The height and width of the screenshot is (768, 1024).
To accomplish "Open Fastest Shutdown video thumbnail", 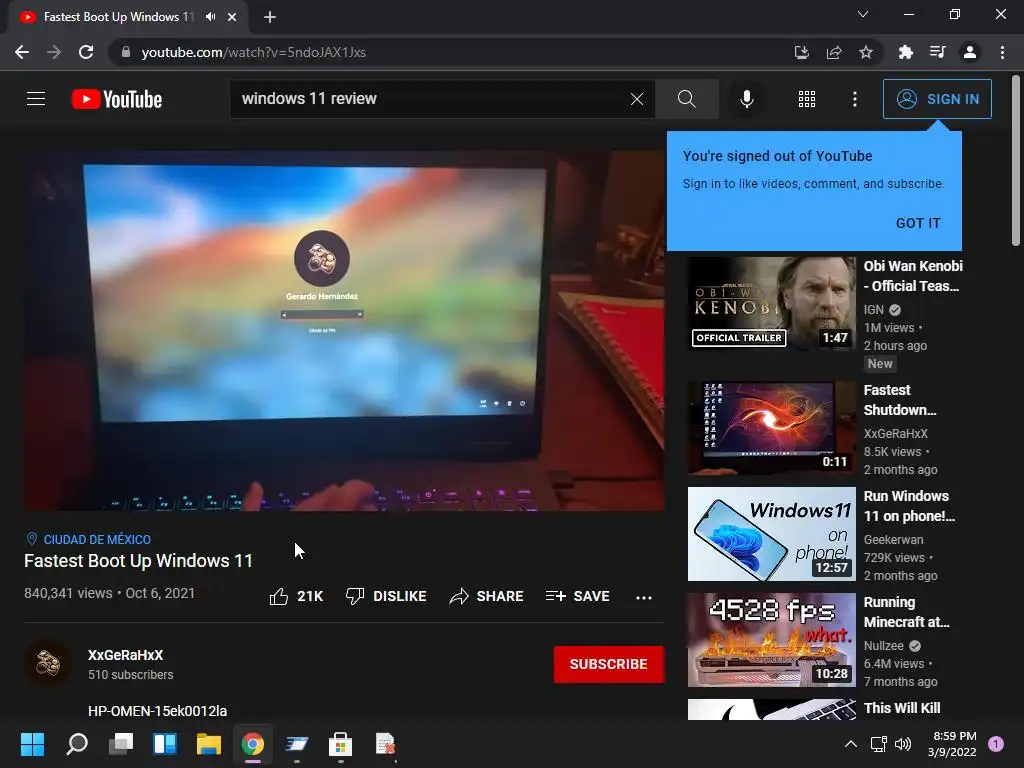I will click(771, 427).
